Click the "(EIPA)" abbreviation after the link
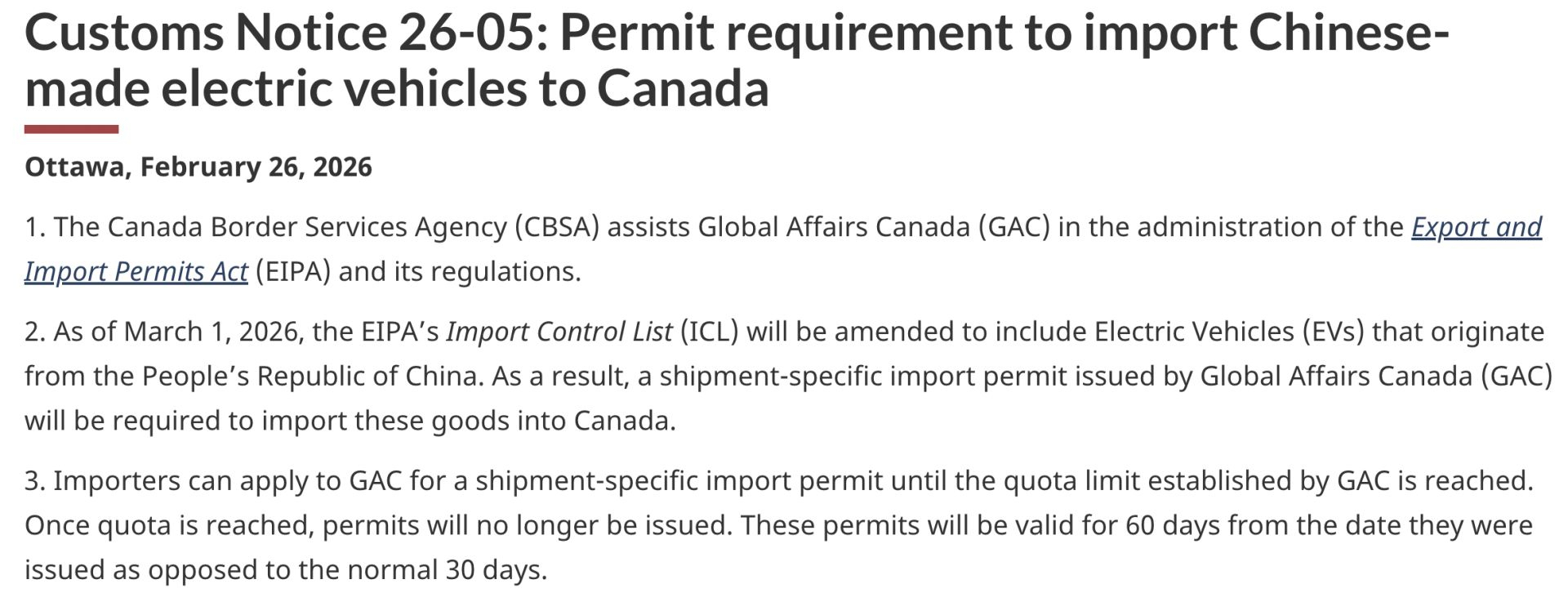The width and height of the screenshot is (1568, 602). 292,271
